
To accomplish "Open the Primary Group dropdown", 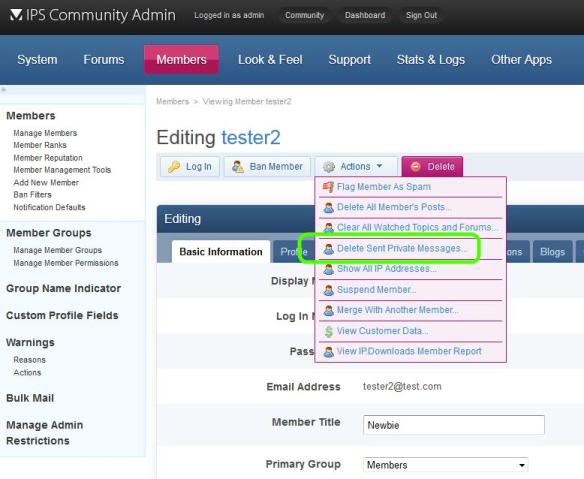I will (x=445, y=465).
